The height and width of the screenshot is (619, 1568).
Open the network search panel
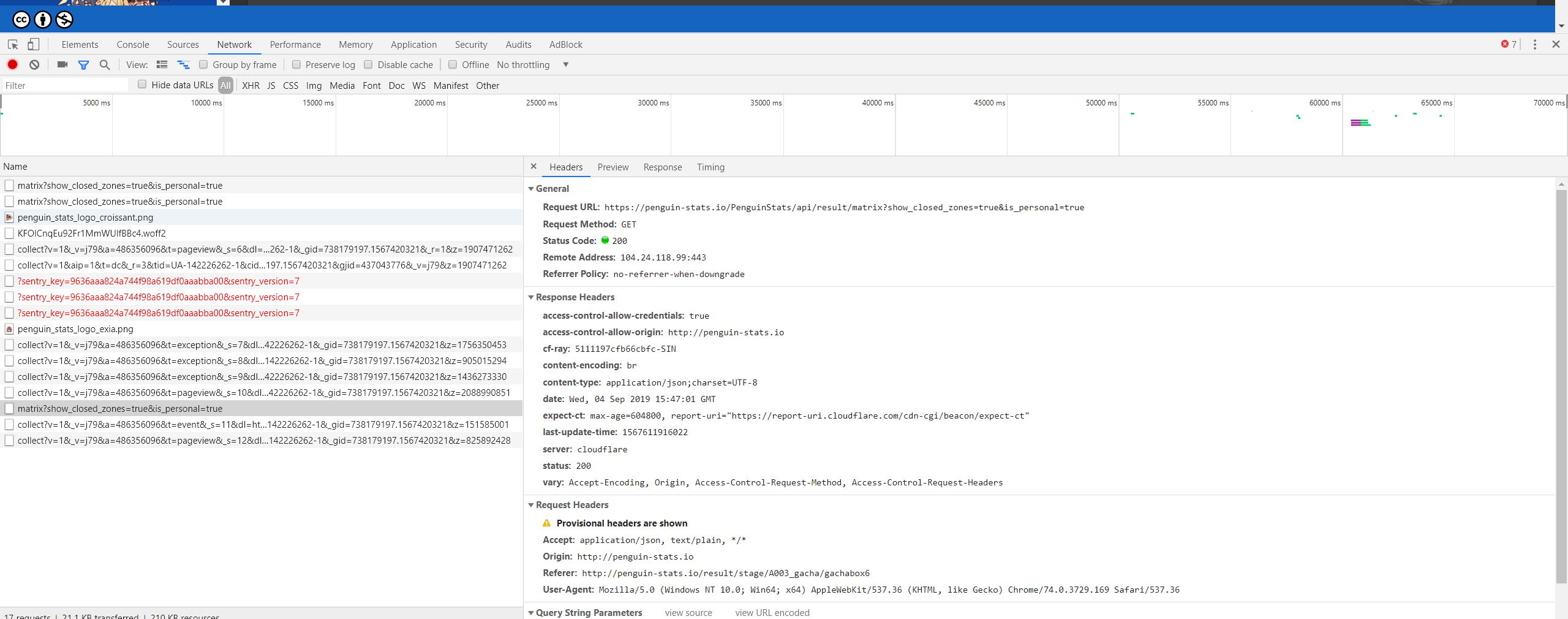click(105, 64)
